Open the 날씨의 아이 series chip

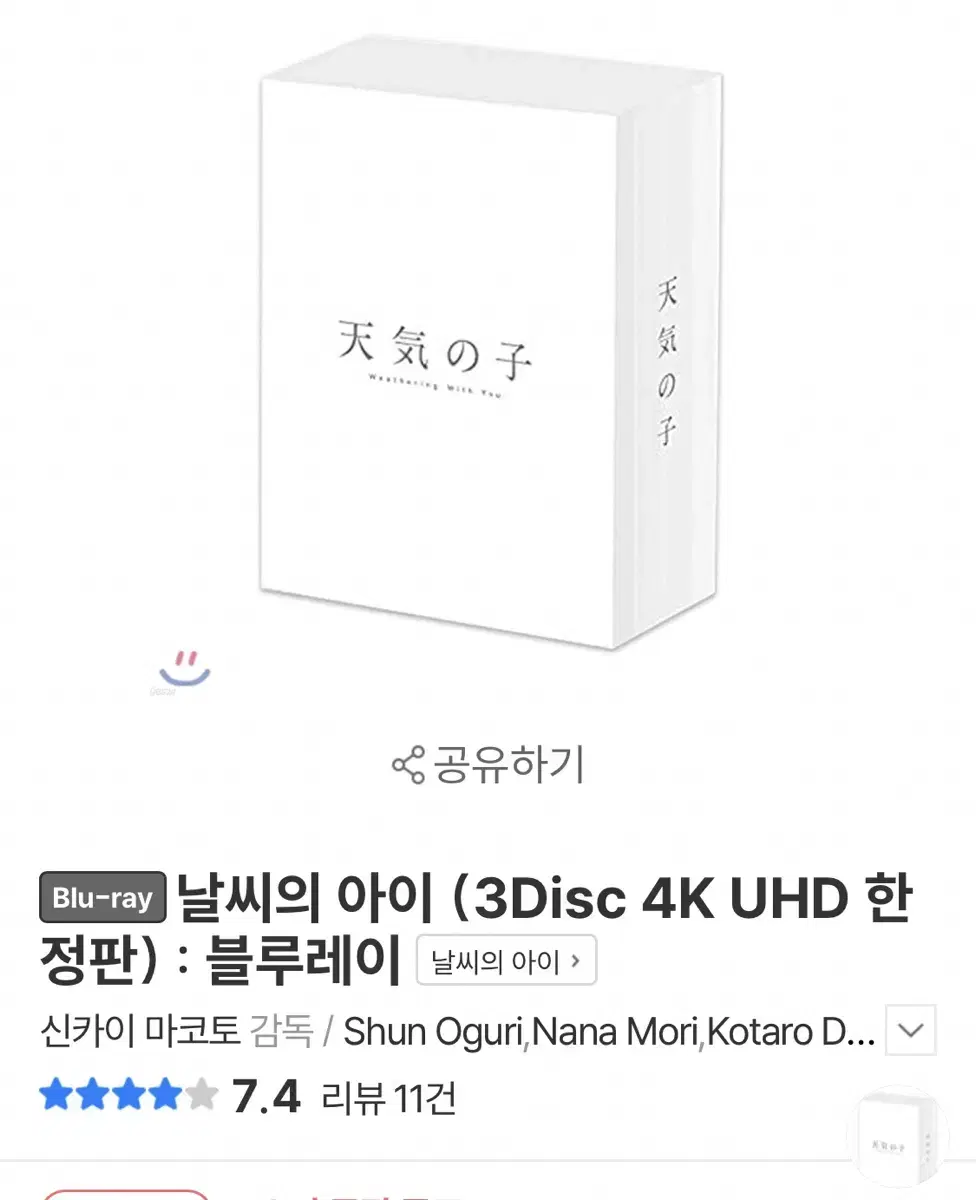coord(506,961)
